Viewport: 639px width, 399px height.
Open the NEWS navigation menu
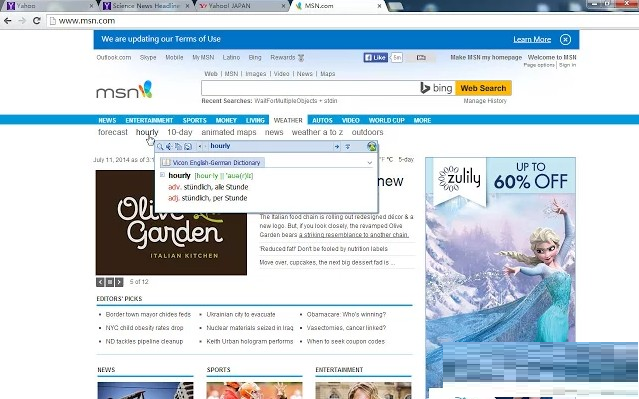click(107, 120)
